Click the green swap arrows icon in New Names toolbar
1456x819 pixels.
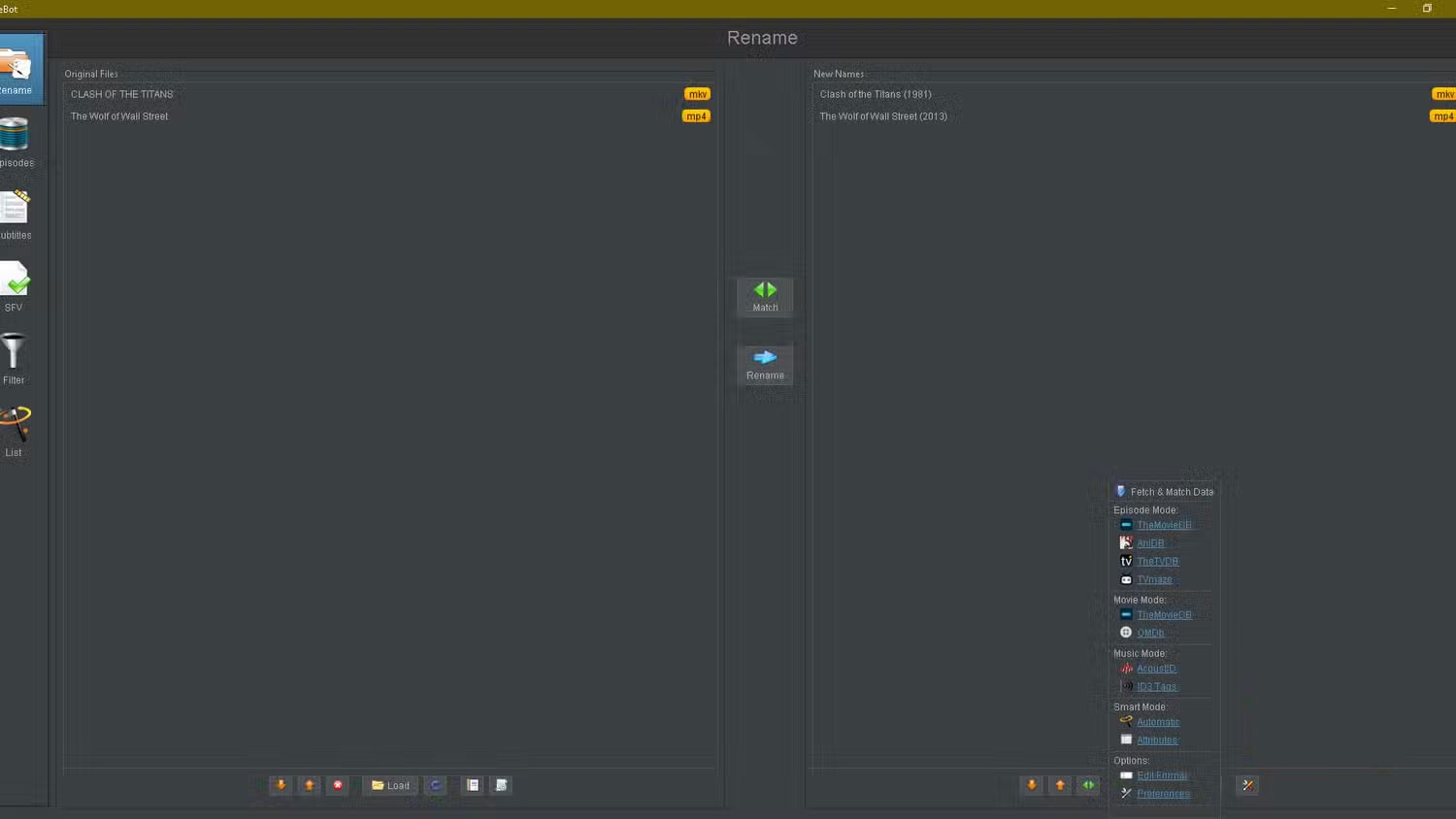[1088, 785]
